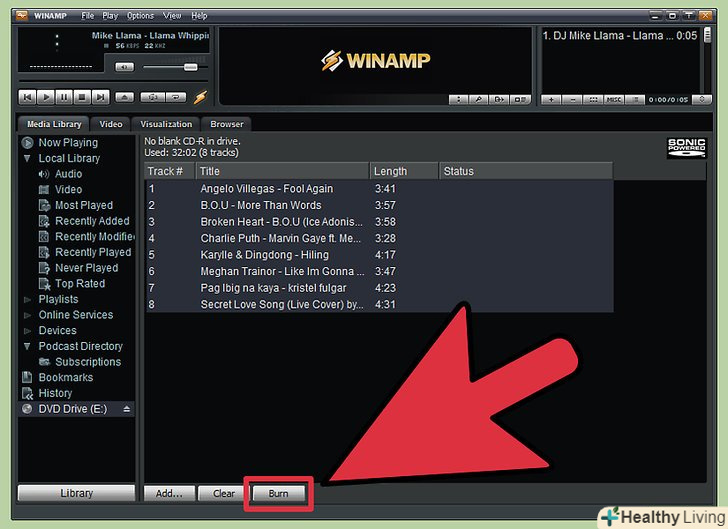The image size is (728, 529).
Task: Pause playback with the Pause button
Action: tap(64, 97)
